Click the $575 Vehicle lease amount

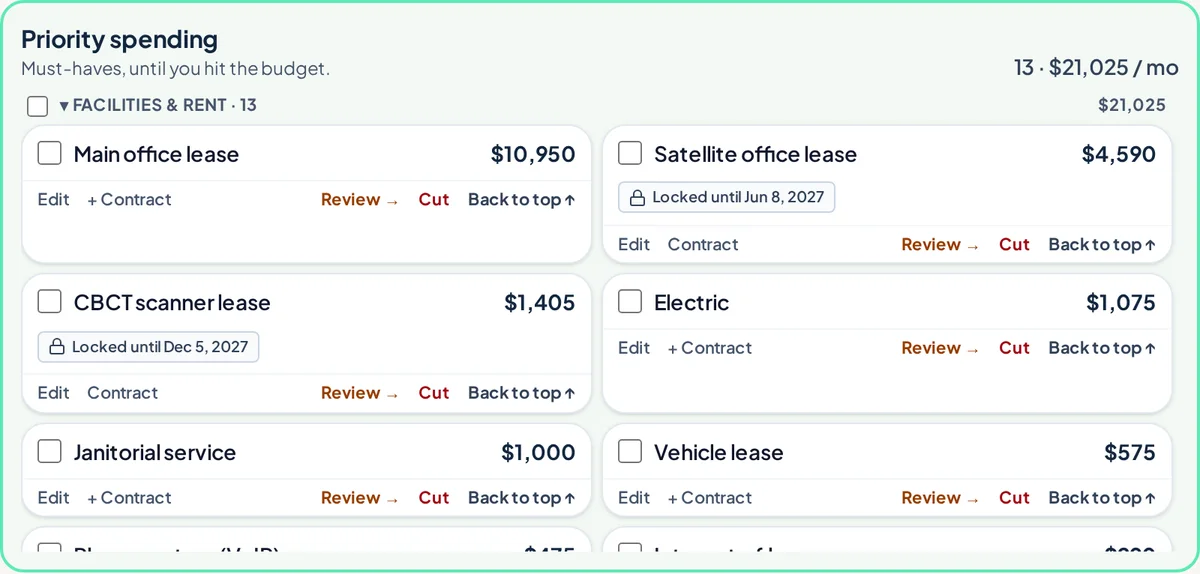point(1130,452)
